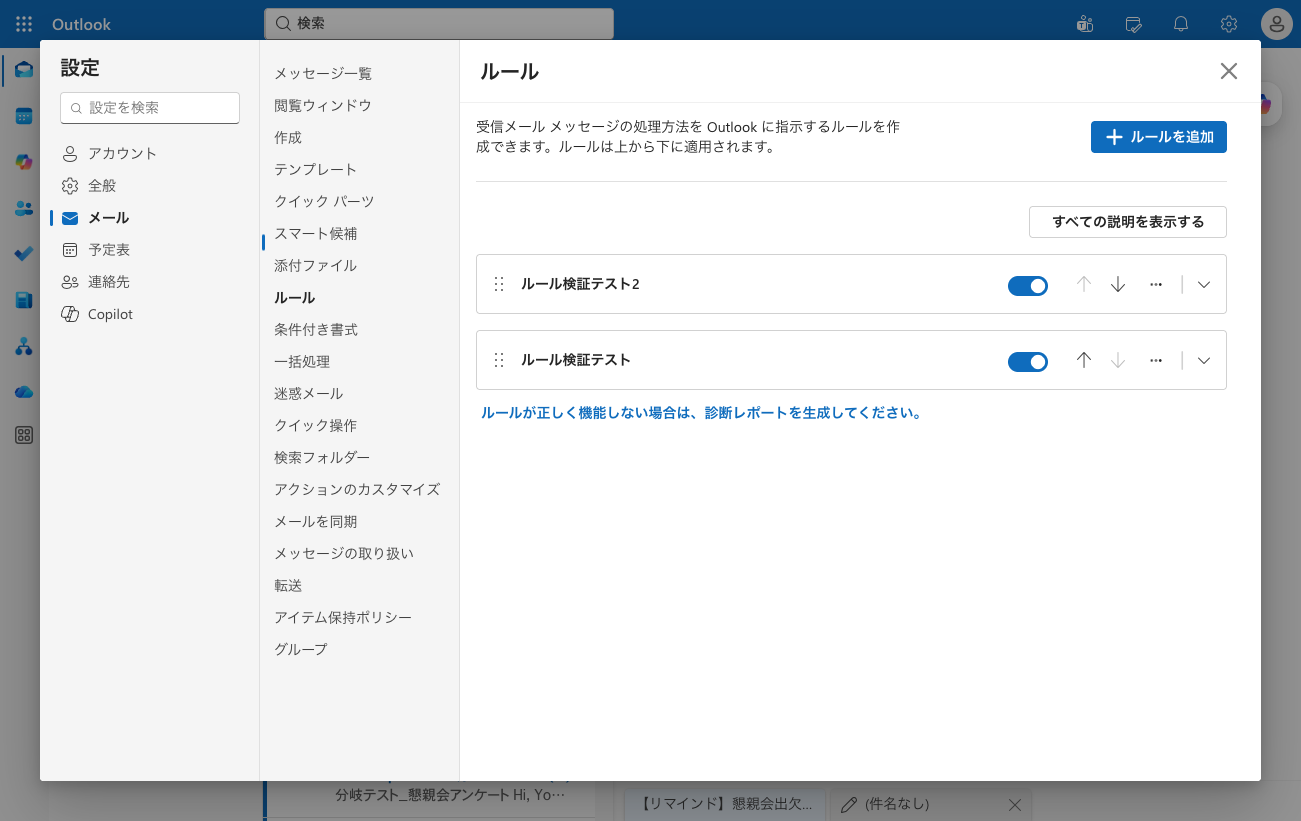Screen dimensions: 1301x821
Task: Open 作成 mail settings
Action: click(288, 138)
